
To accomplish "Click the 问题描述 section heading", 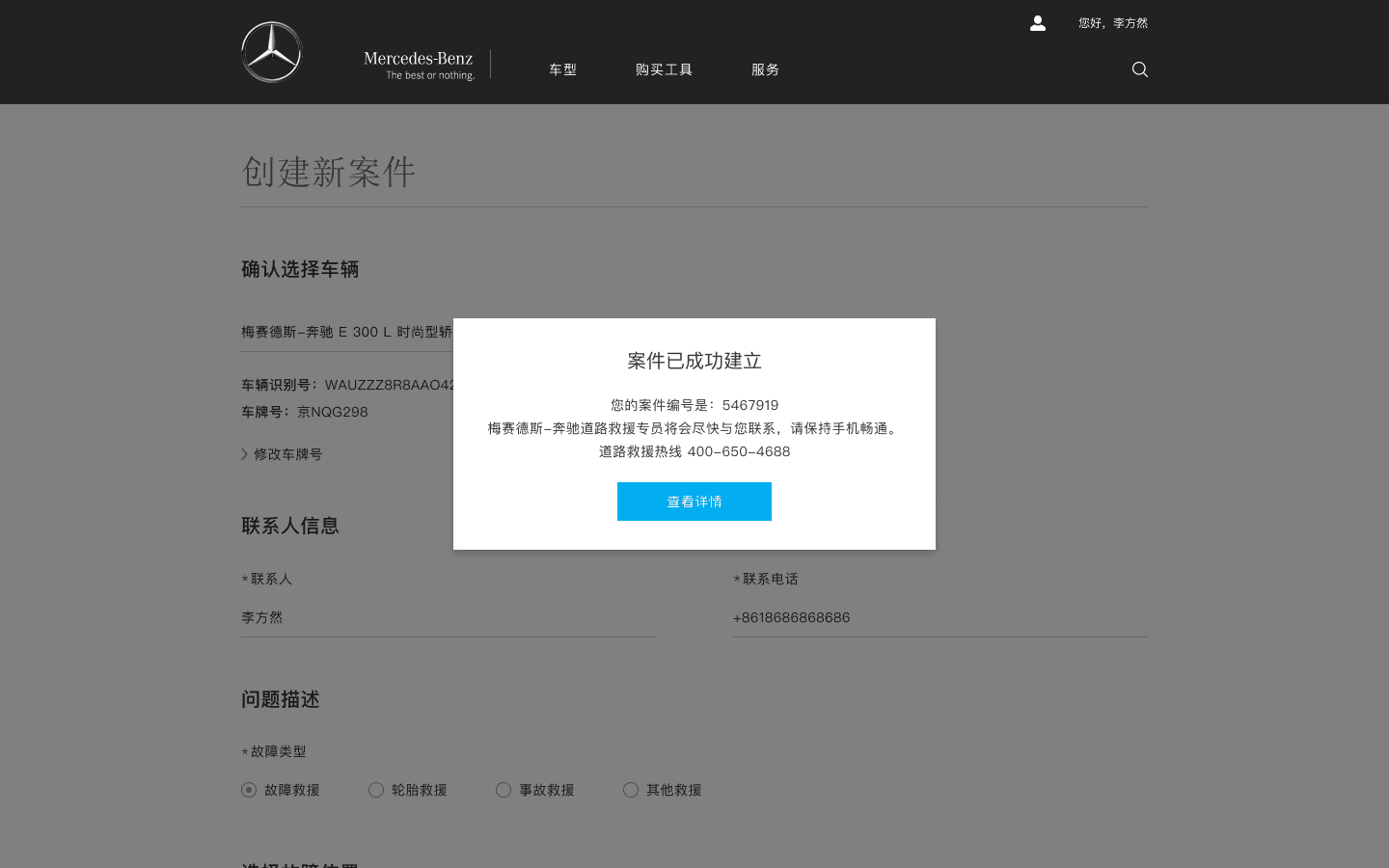I will point(281,699).
